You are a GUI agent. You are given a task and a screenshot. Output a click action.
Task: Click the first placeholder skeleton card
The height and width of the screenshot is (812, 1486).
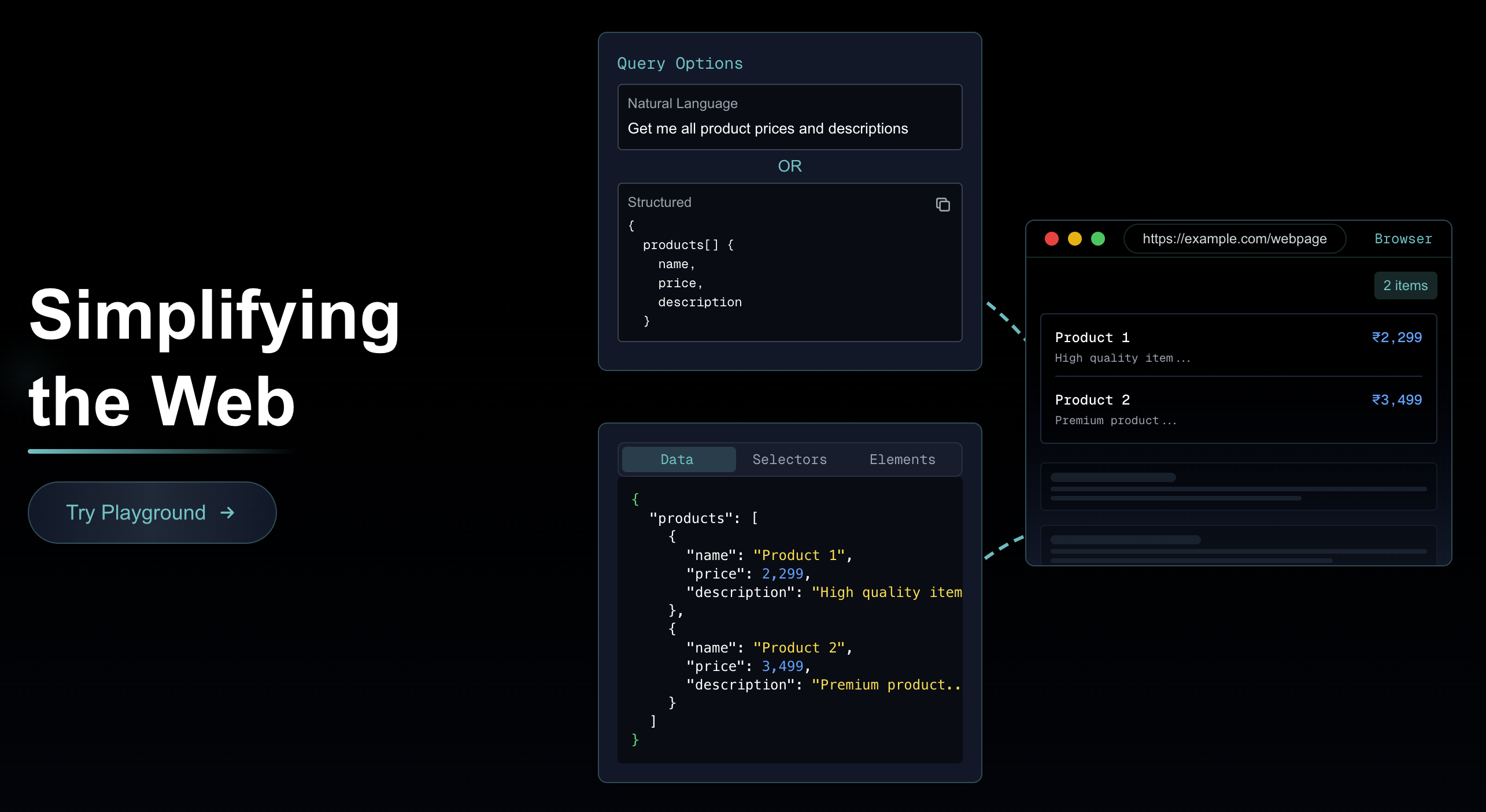click(1237, 487)
